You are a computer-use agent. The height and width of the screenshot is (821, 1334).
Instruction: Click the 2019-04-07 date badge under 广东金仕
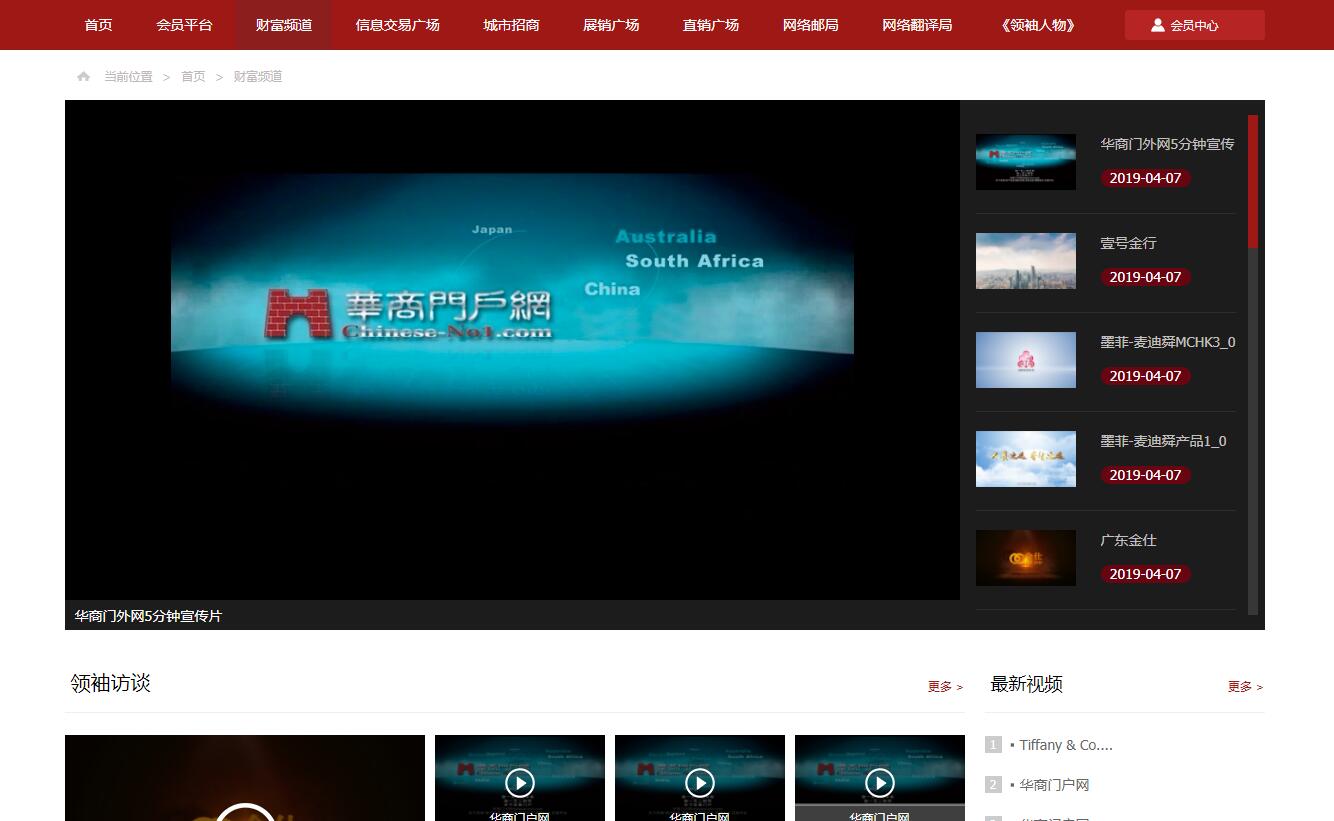1145,574
